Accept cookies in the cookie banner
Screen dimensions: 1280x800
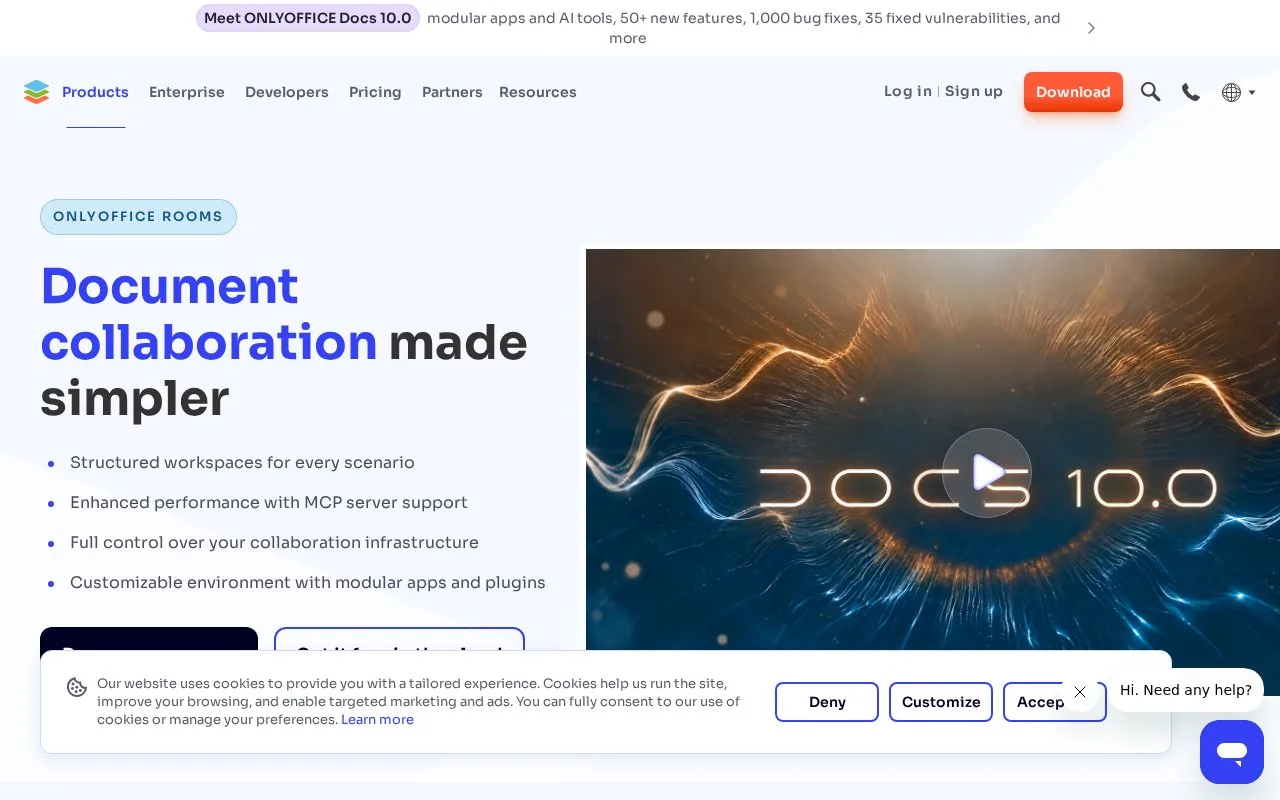click(1054, 702)
